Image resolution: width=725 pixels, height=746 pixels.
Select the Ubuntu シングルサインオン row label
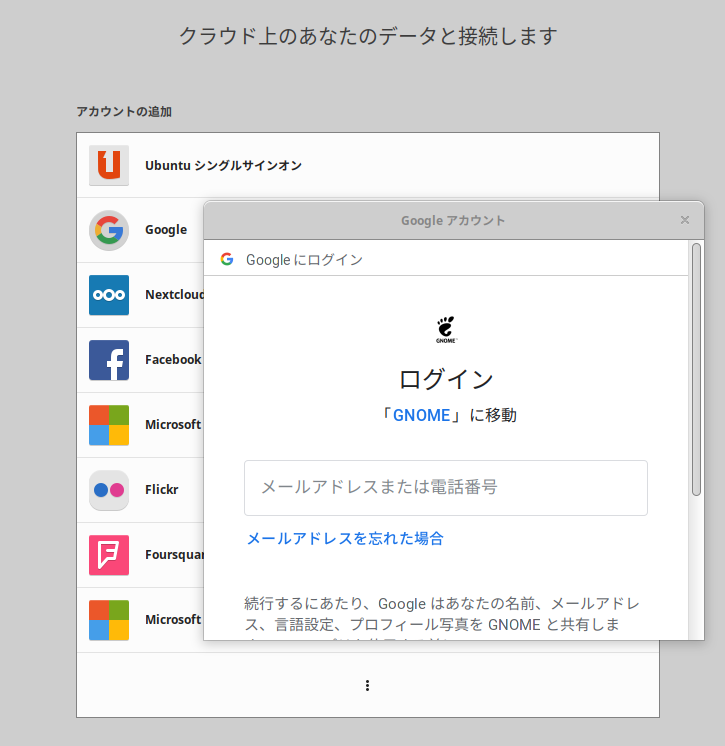pos(224,166)
